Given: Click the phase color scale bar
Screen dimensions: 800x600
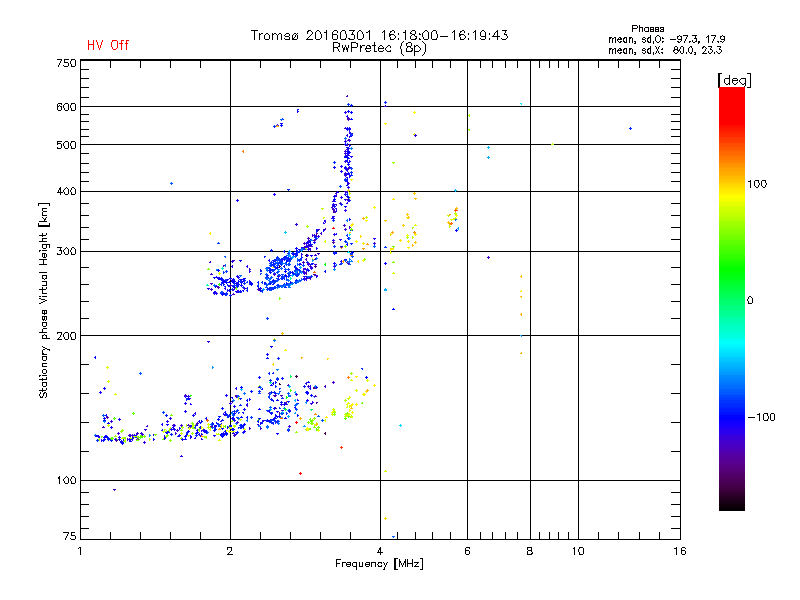Looking at the screenshot, I should 732,298.
